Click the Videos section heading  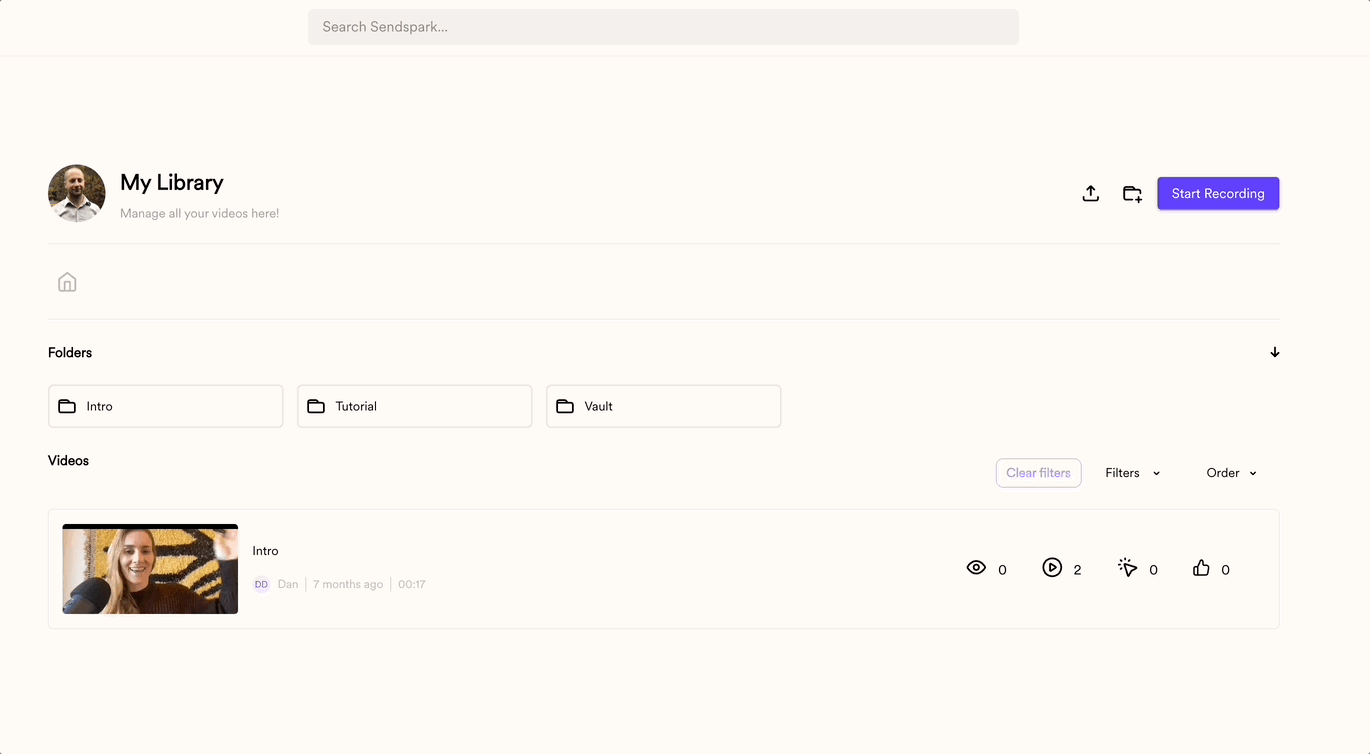pyautogui.click(x=68, y=461)
